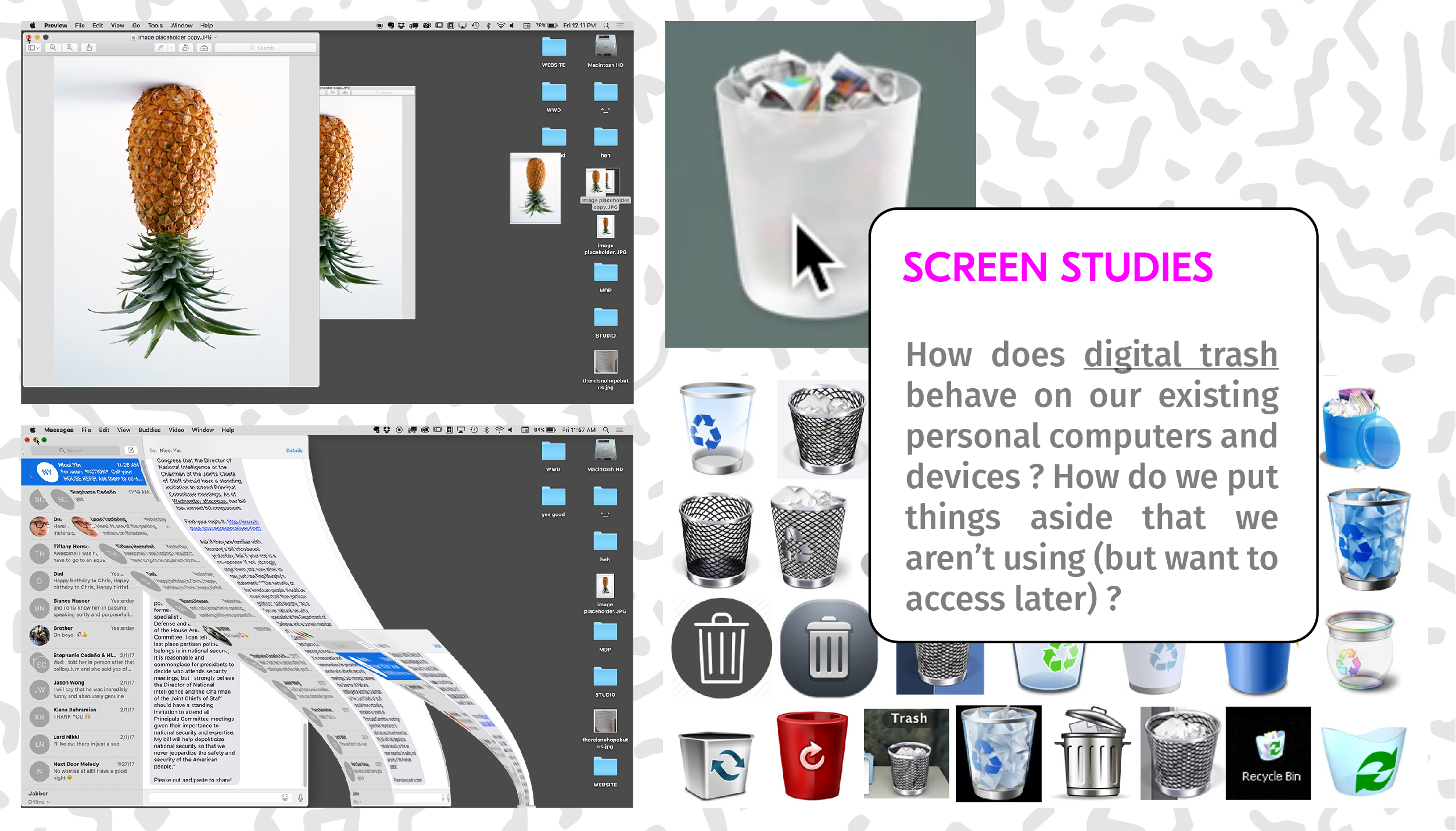The width and height of the screenshot is (1456, 831).
Task: Click the Details link in the Messages conversation
Action: pos(294,450)
